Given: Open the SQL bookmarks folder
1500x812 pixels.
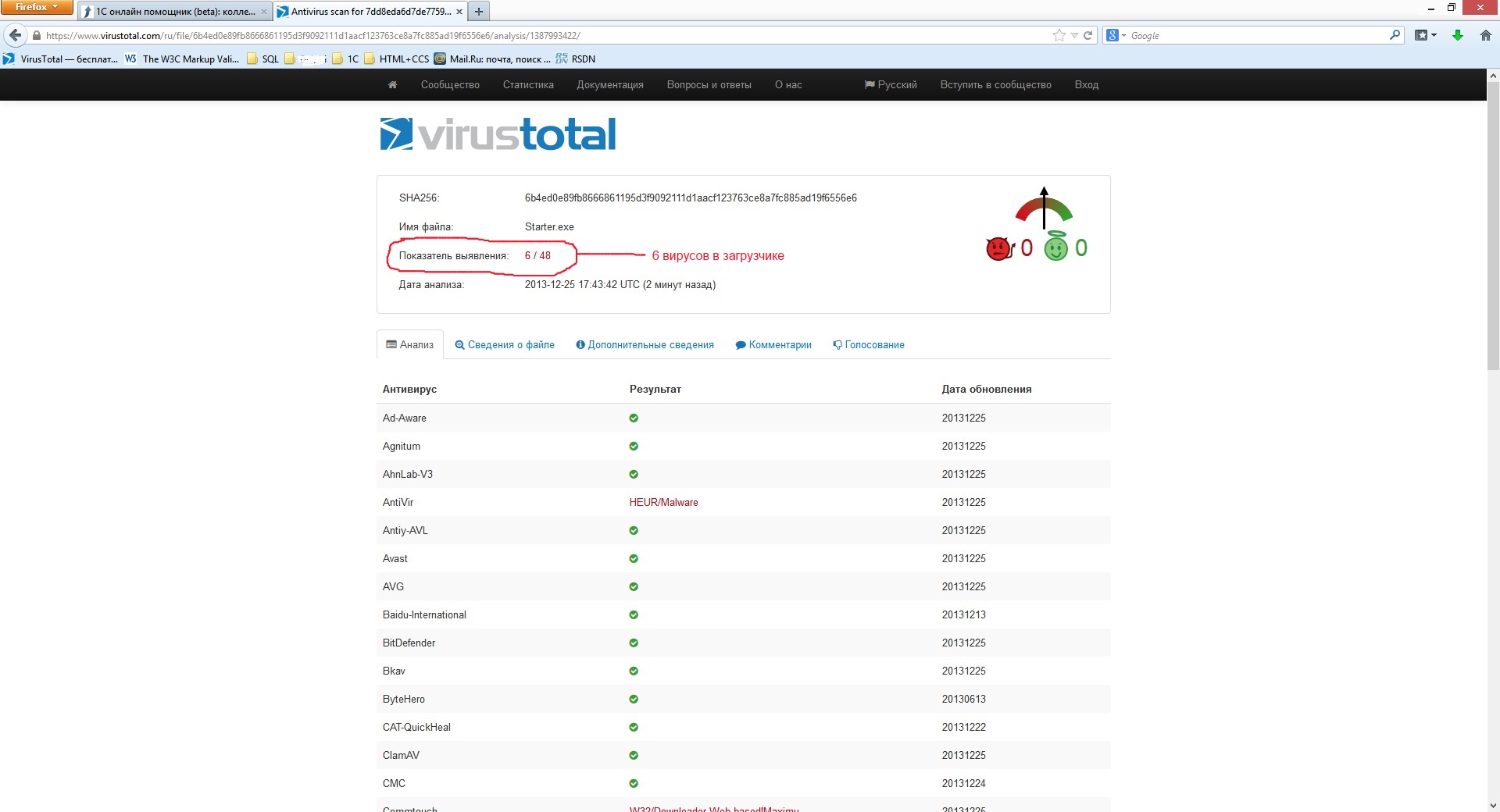Looking at the screenshot, I should click(x=263, y=59).
